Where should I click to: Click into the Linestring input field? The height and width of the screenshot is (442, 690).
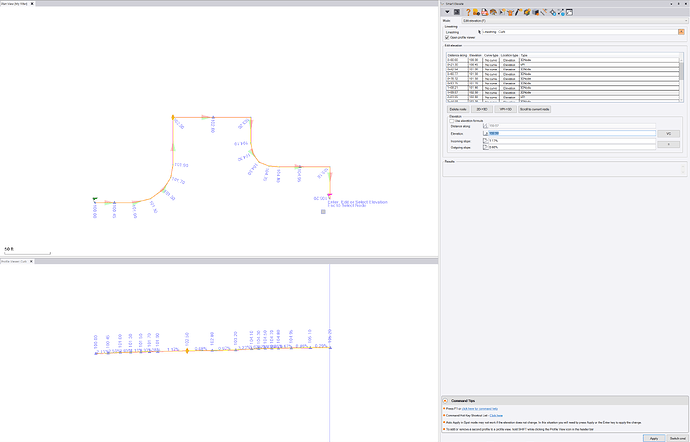580,32
